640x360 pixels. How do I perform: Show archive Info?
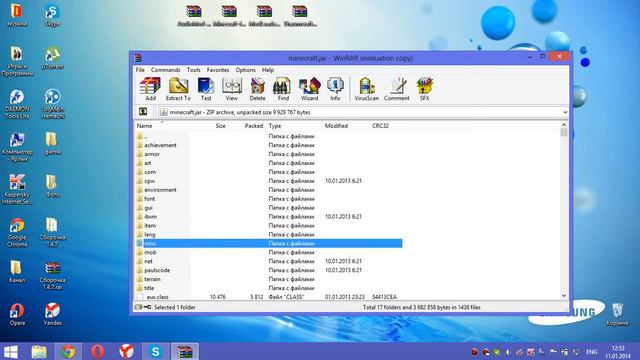[x=335, y=89]
